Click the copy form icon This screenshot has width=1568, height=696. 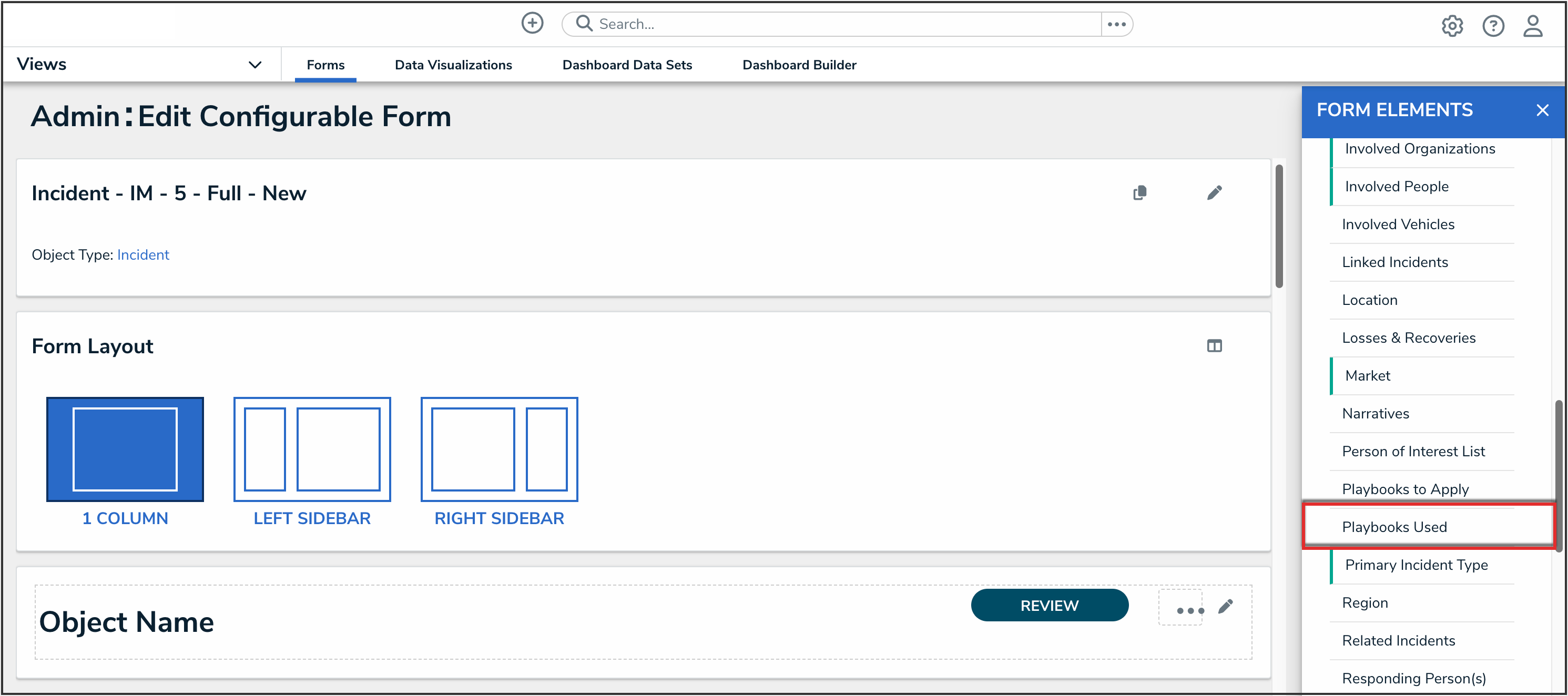coord(1139,193)
